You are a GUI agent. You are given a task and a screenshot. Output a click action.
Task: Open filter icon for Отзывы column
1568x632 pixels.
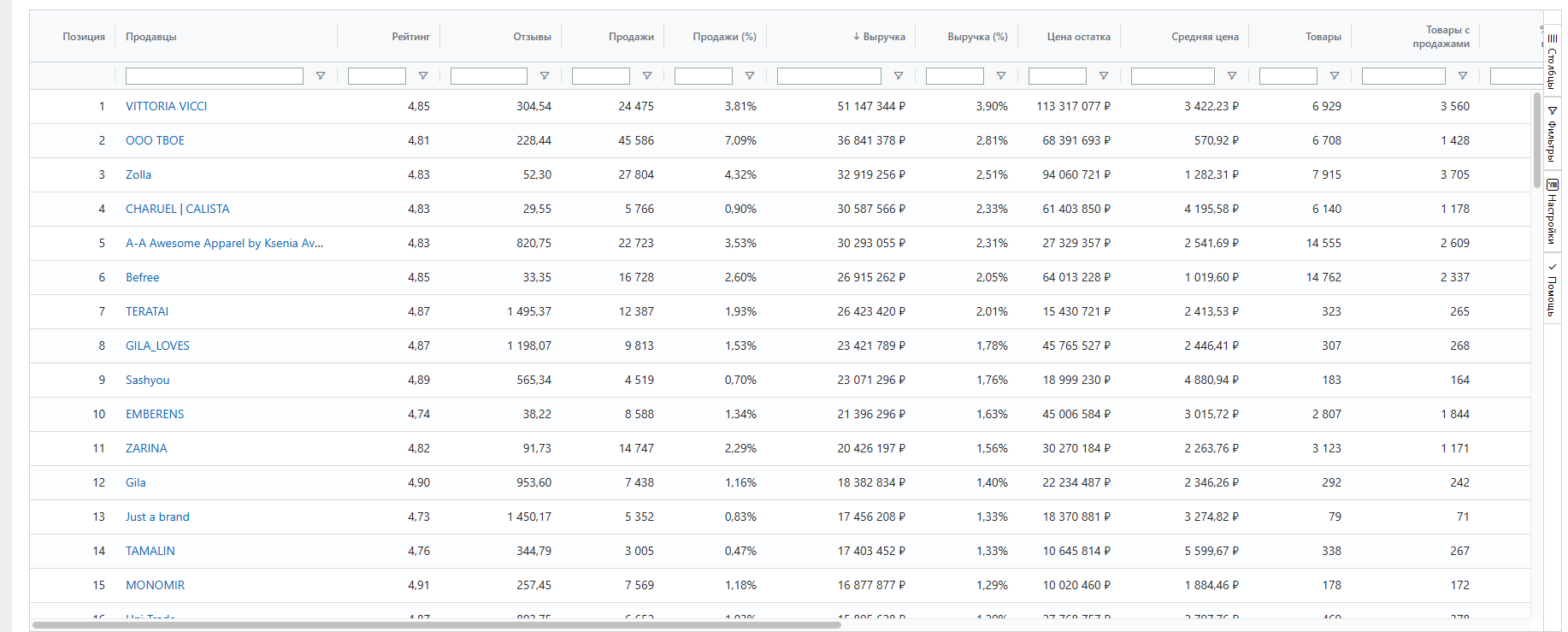click(x=545, y=76)
